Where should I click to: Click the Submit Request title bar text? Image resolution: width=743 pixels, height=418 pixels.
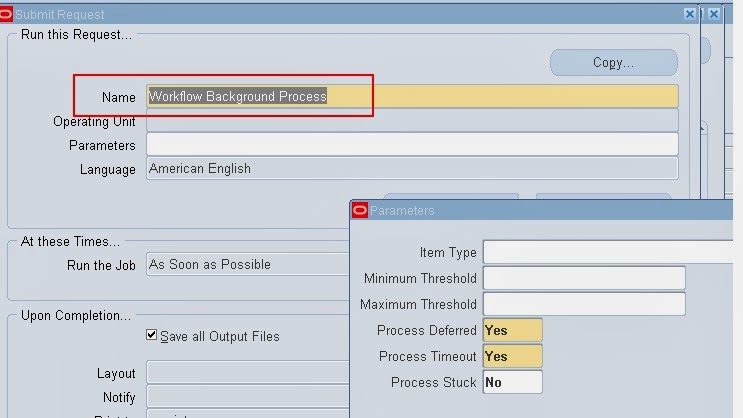pyautogui.click(x=60, y=15)
